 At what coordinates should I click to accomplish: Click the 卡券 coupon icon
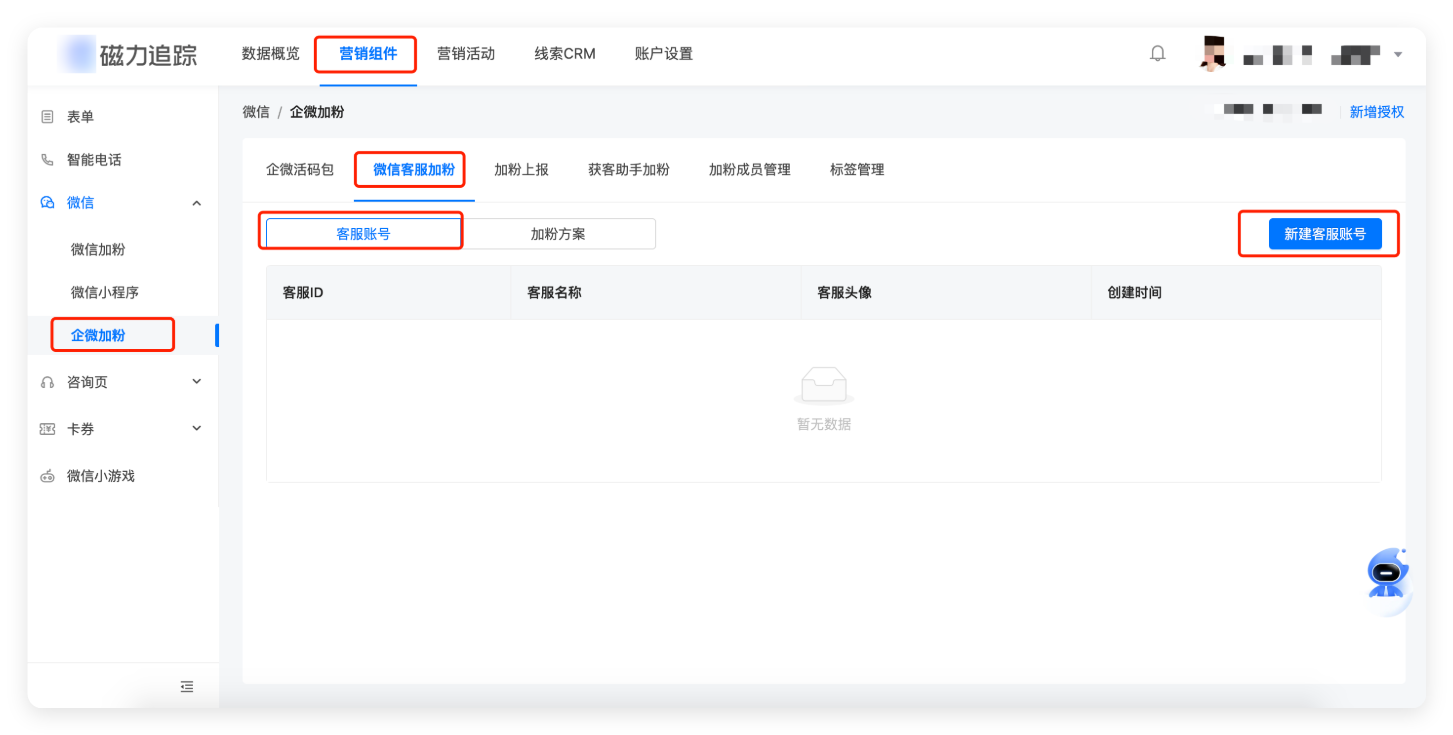click(x=47, y=429)
